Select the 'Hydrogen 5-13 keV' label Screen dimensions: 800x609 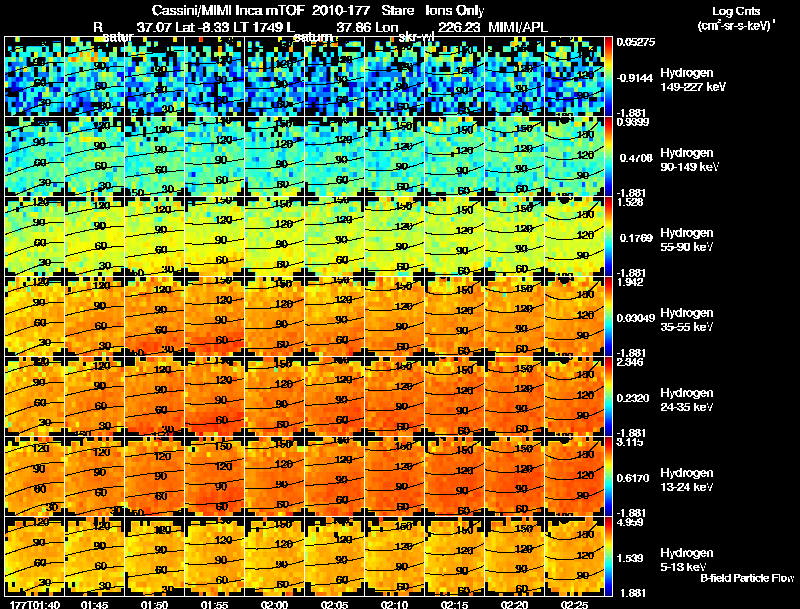click(687, 560)
